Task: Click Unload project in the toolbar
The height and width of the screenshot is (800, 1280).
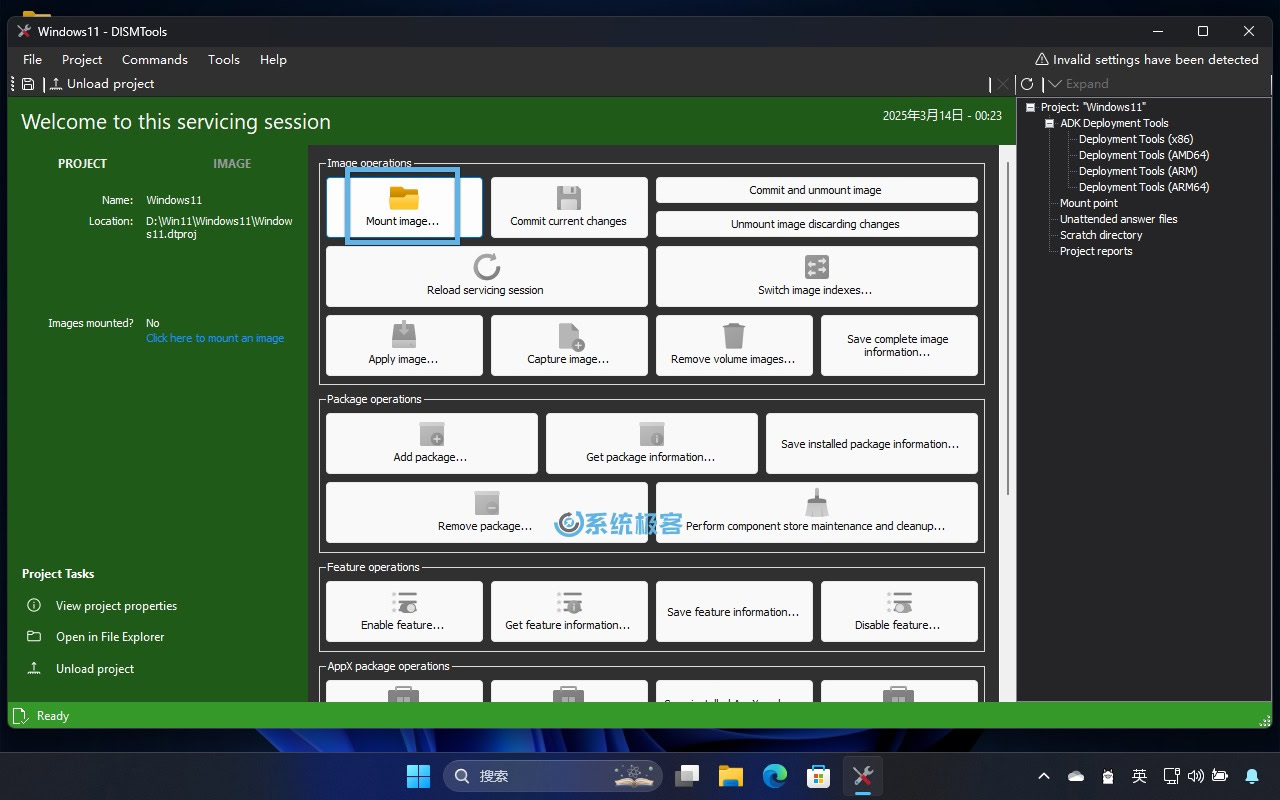Action: 102,84
